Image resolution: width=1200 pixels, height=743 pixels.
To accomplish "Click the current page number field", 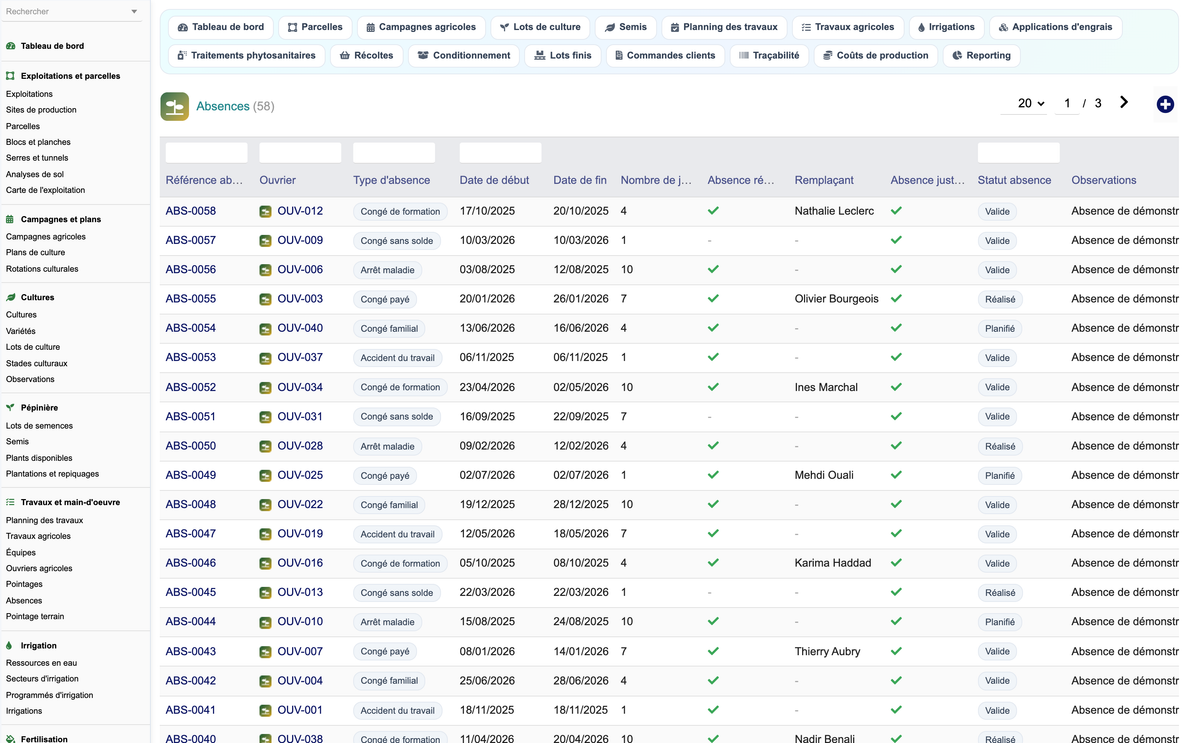I will (1067, 103).
